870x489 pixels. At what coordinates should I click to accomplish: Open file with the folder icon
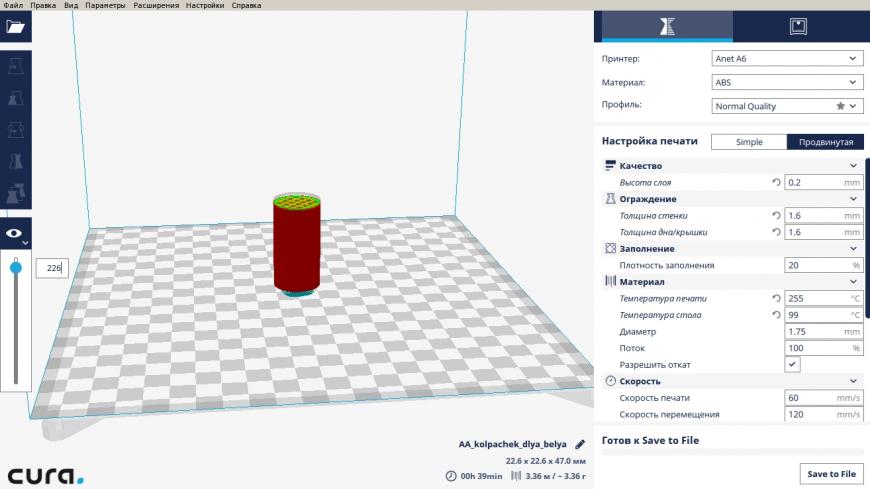coord(16,27)
